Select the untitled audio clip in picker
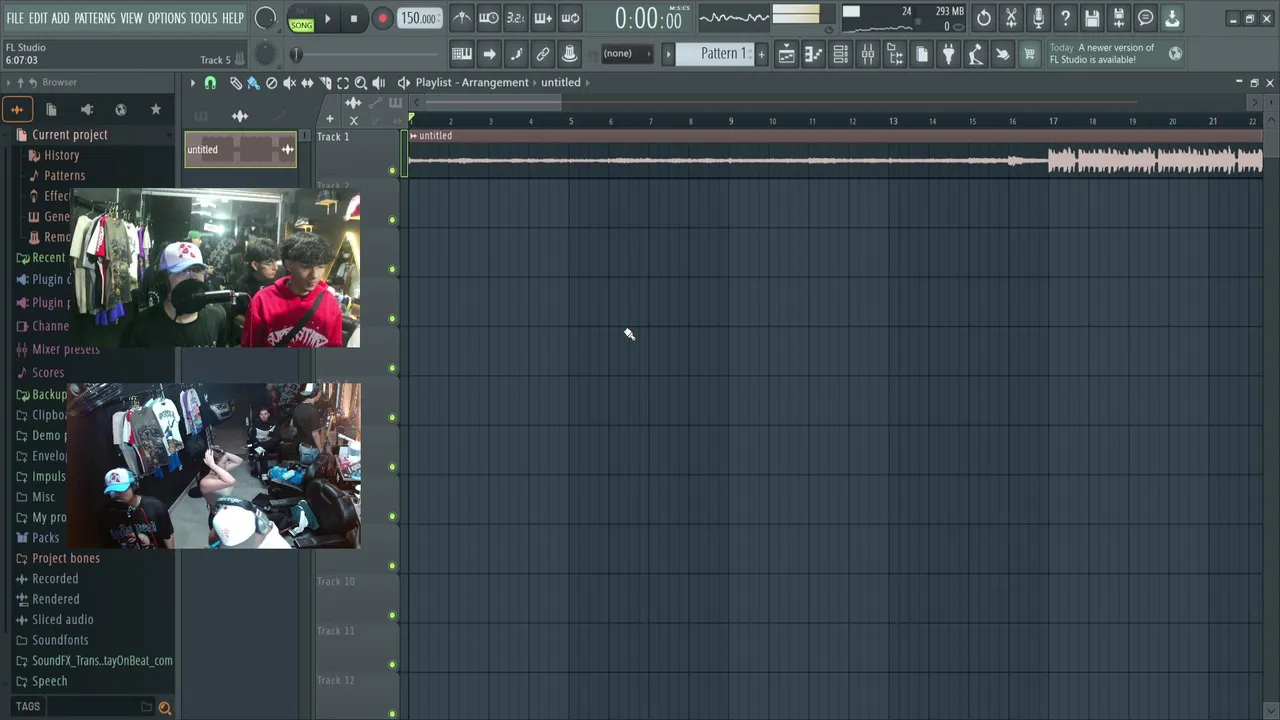 (240, 150)
